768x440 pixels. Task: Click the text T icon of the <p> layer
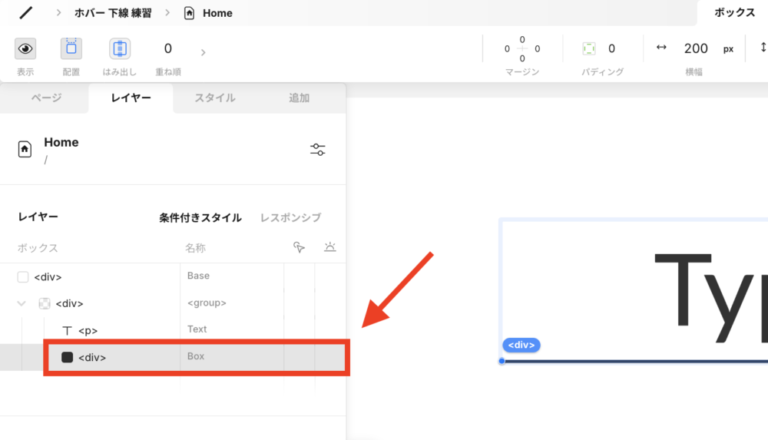click(x=67, y=330)
